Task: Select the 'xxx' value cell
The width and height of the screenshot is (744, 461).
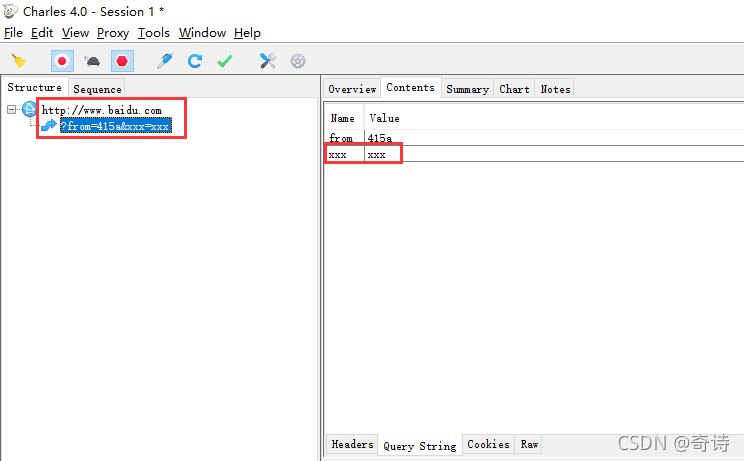Action: click(x=376, y=154)
